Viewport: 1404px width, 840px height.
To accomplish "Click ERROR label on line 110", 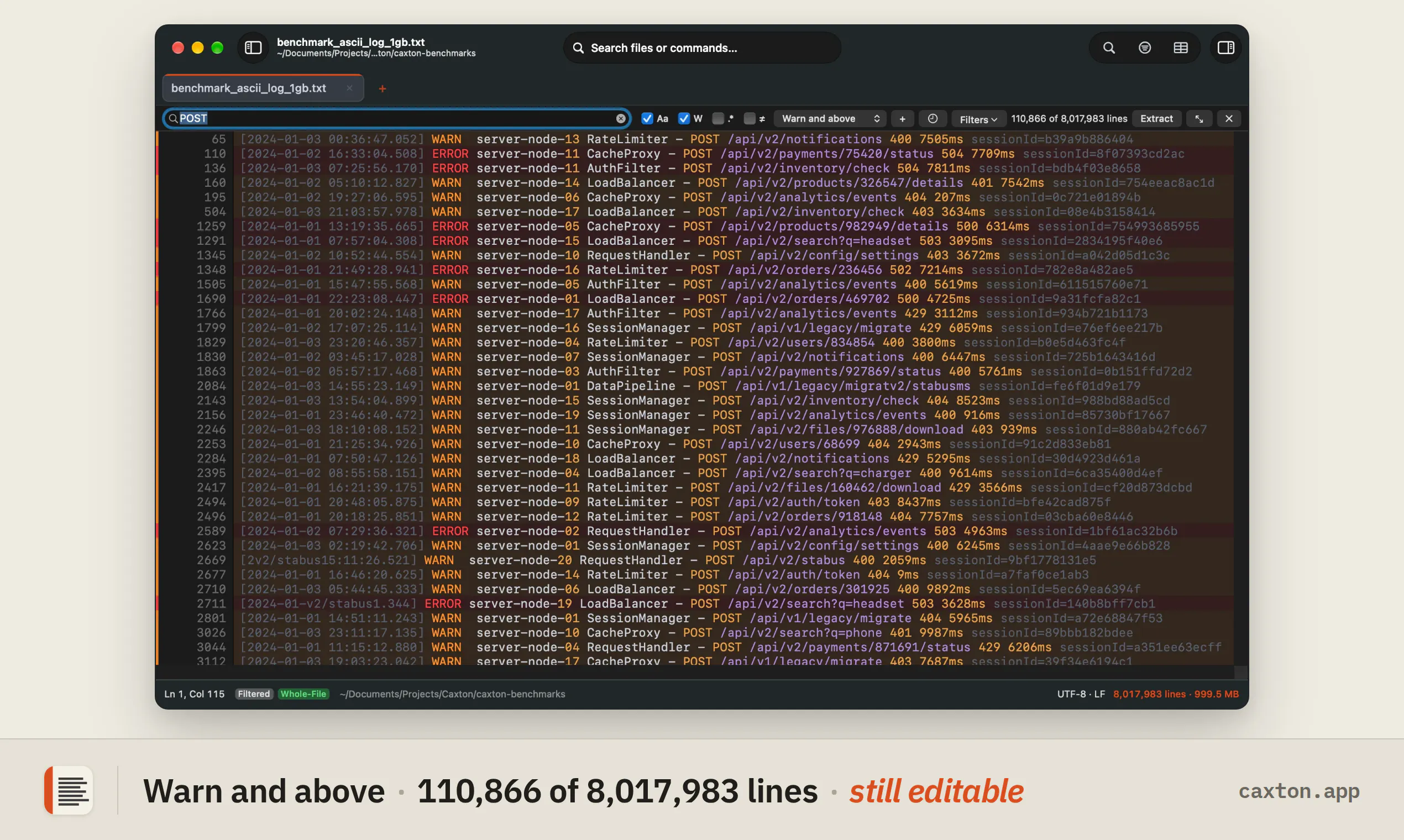I will 450,154.
